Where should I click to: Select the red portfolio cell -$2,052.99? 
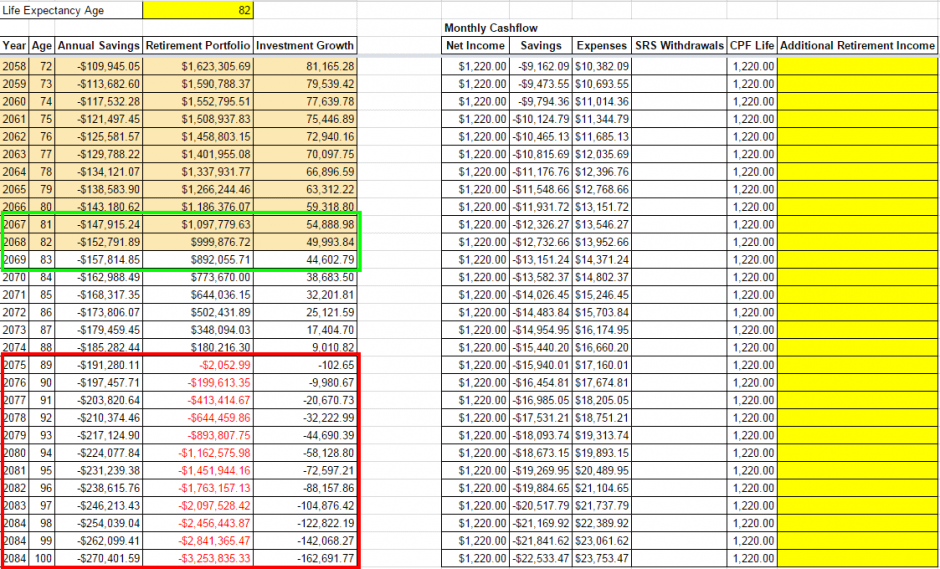point(198,365)
